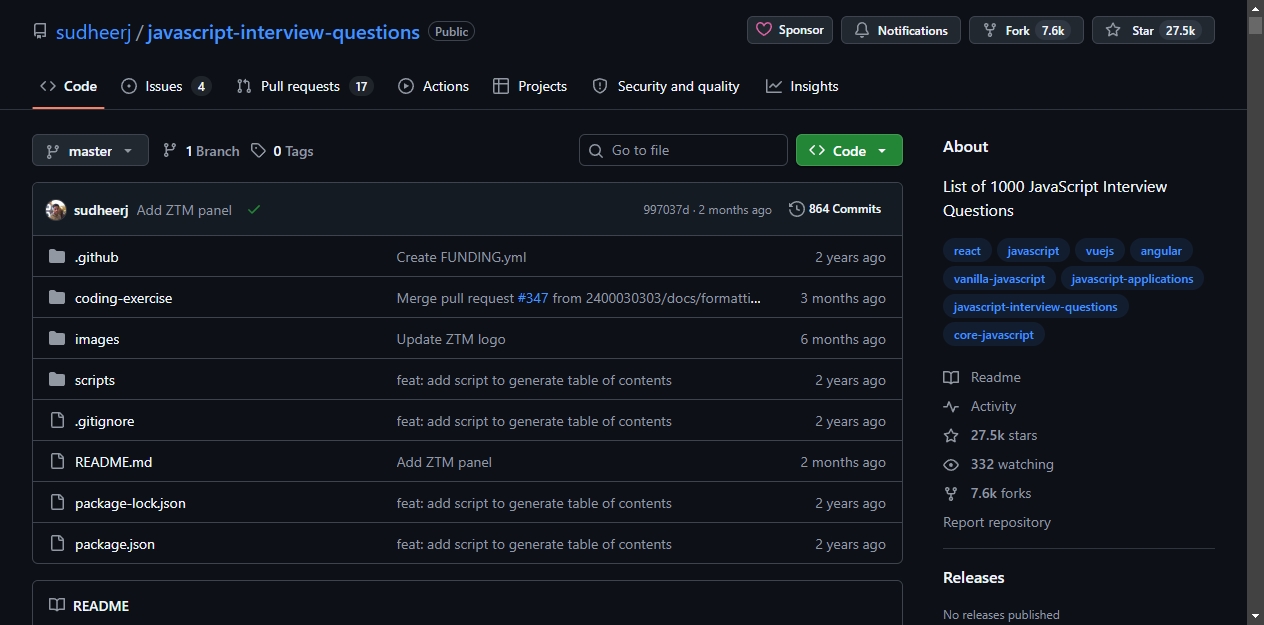Open the Activity link in About
Viewport: 1264px width, 625px height.
pyautogui.click(x=980, y=406)
